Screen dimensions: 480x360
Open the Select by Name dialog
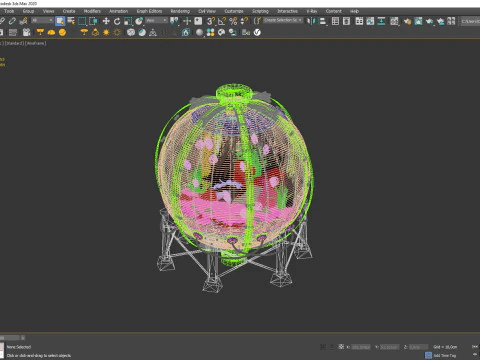pos(71,21)
